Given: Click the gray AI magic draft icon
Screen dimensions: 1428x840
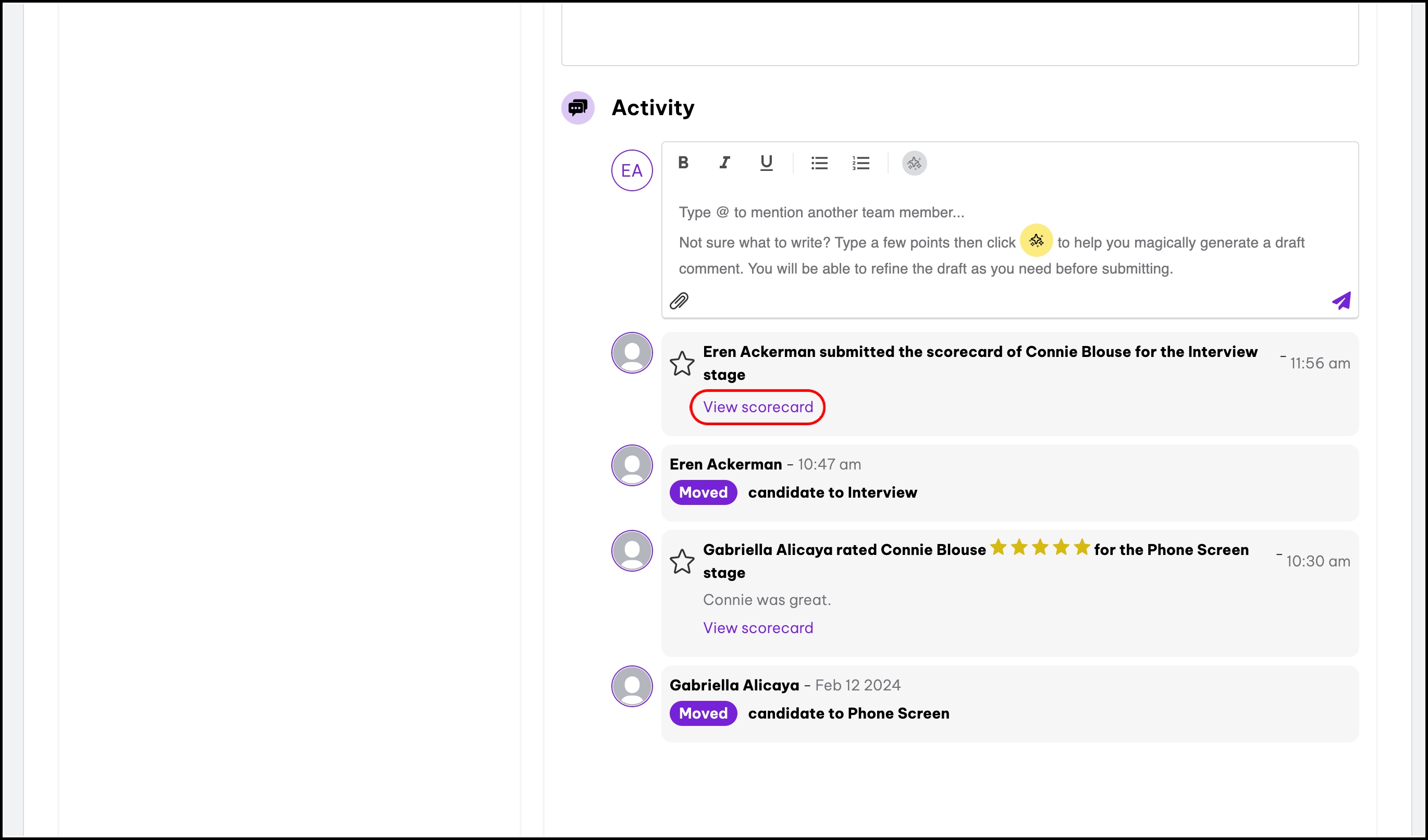Looking at the screenshot, I should point(914,163).
